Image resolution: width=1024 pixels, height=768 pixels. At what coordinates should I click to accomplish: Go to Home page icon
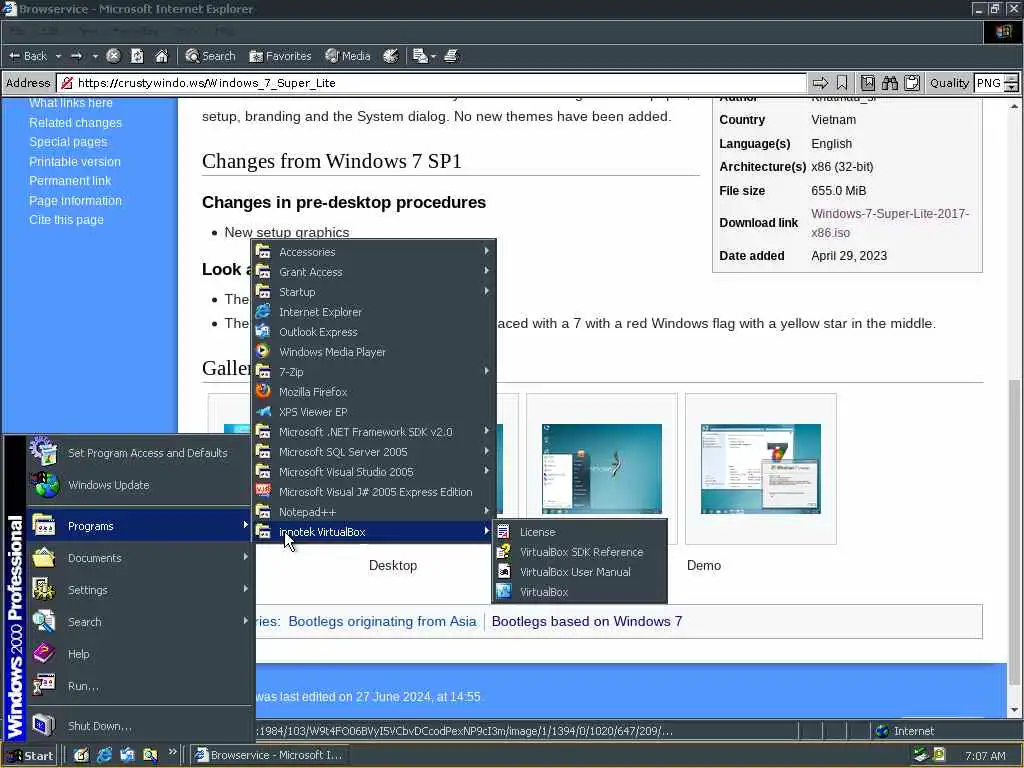click(161, 56)
